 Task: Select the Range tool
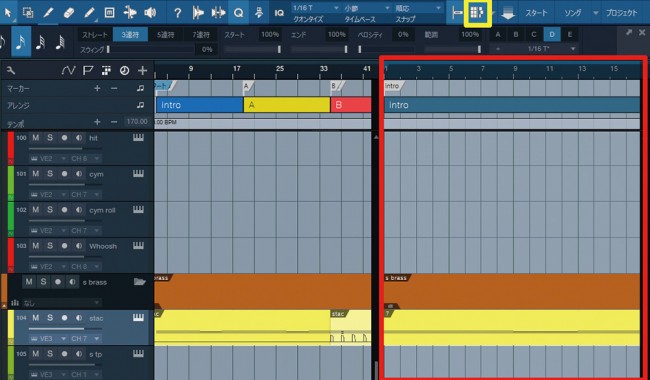pos(28,12)
